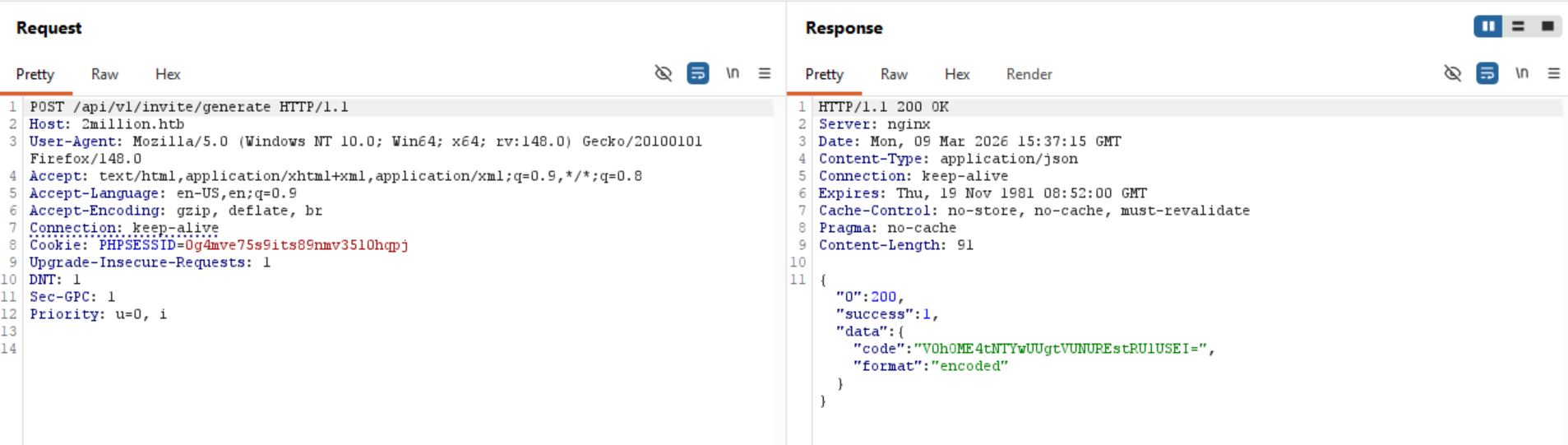The height and width of the screenshot is (445, 1568).
Task: Open Request panel hamburger options menu
Action: [x=765, y=74]
